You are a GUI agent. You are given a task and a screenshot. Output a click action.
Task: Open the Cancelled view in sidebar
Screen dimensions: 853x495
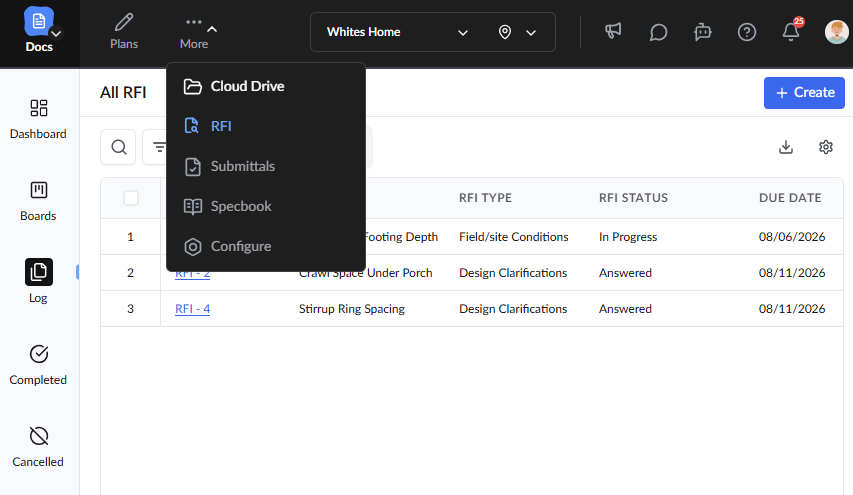click(x=38, y=447)
